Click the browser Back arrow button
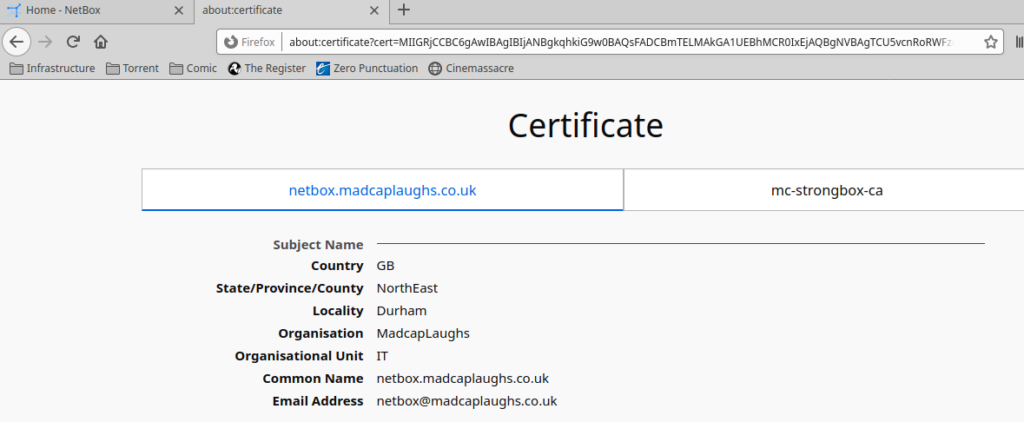1024x422 pixels. point(17,42)
